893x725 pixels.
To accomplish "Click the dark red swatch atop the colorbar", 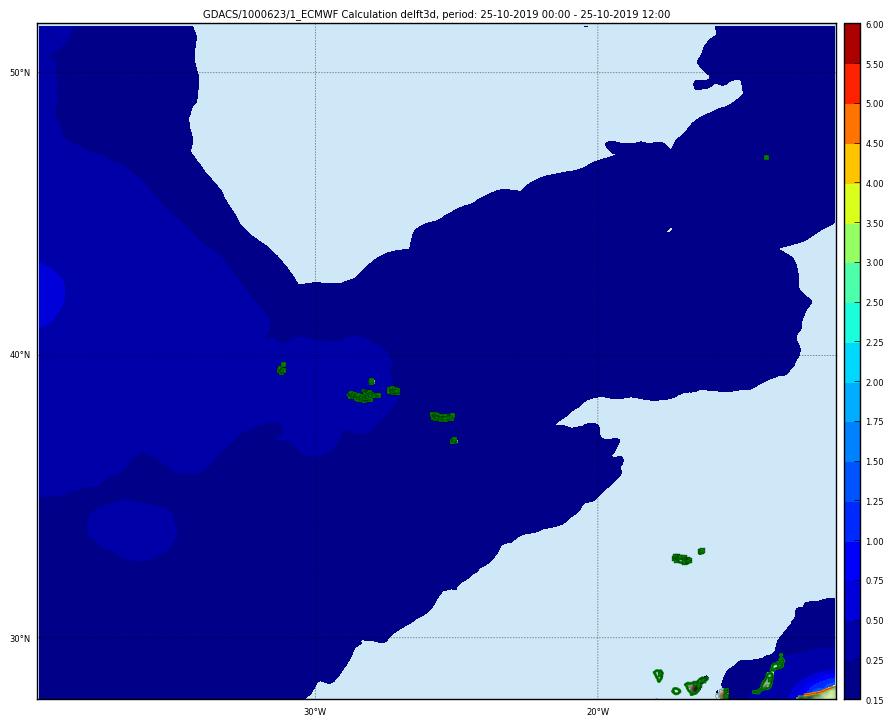I will pyautogui.click(x=851, y=43).
